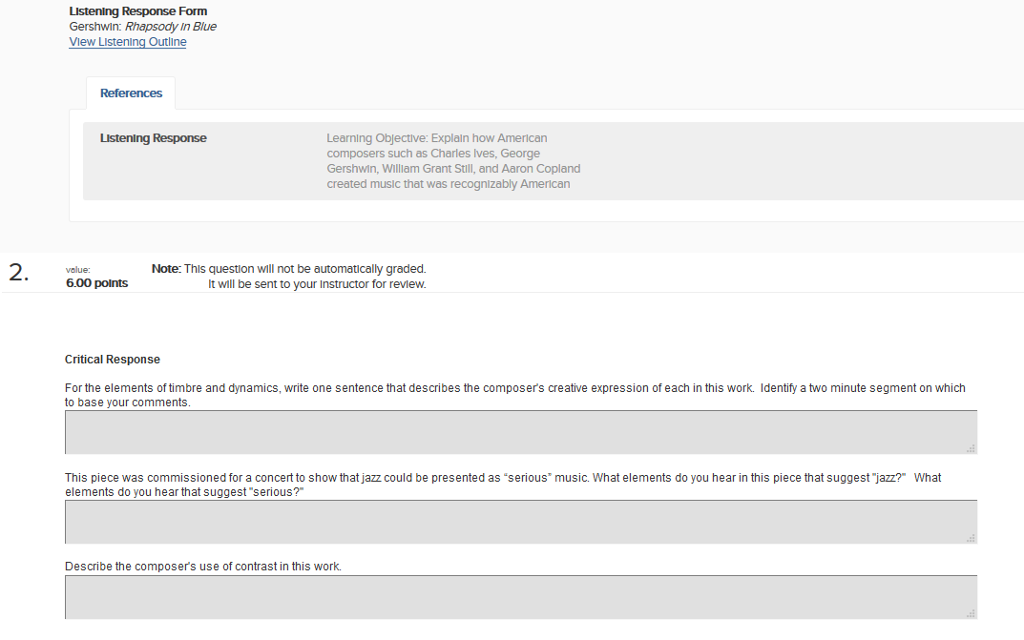Click the Listening Response panel heading
Screen dimensions: 1024x640
point(153,138)
